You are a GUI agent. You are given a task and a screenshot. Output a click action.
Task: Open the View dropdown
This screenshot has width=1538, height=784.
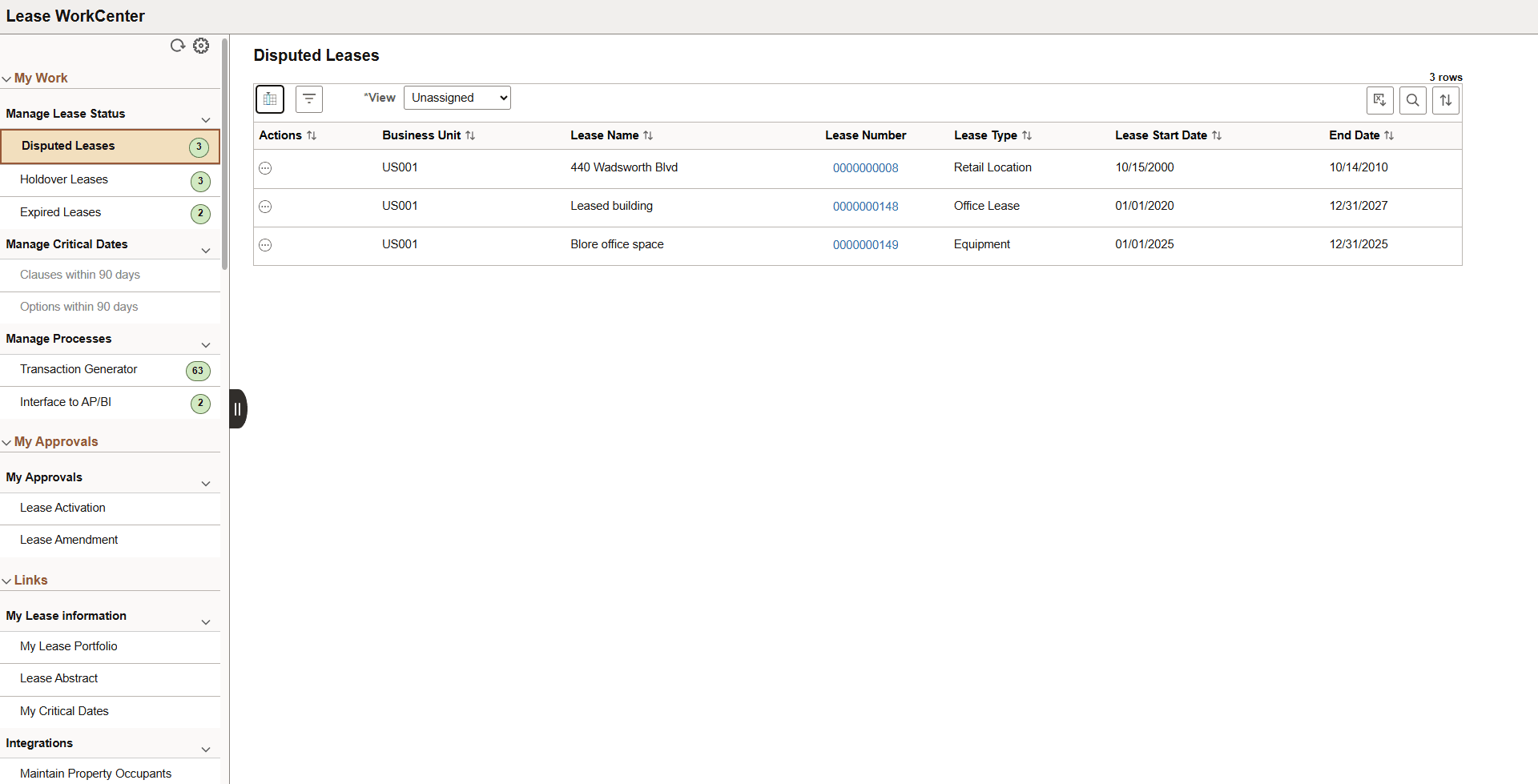457,98
